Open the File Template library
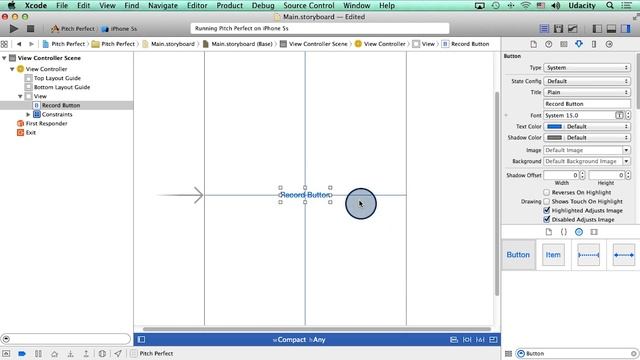Viewport: 640px width, 360px height. 549,232
